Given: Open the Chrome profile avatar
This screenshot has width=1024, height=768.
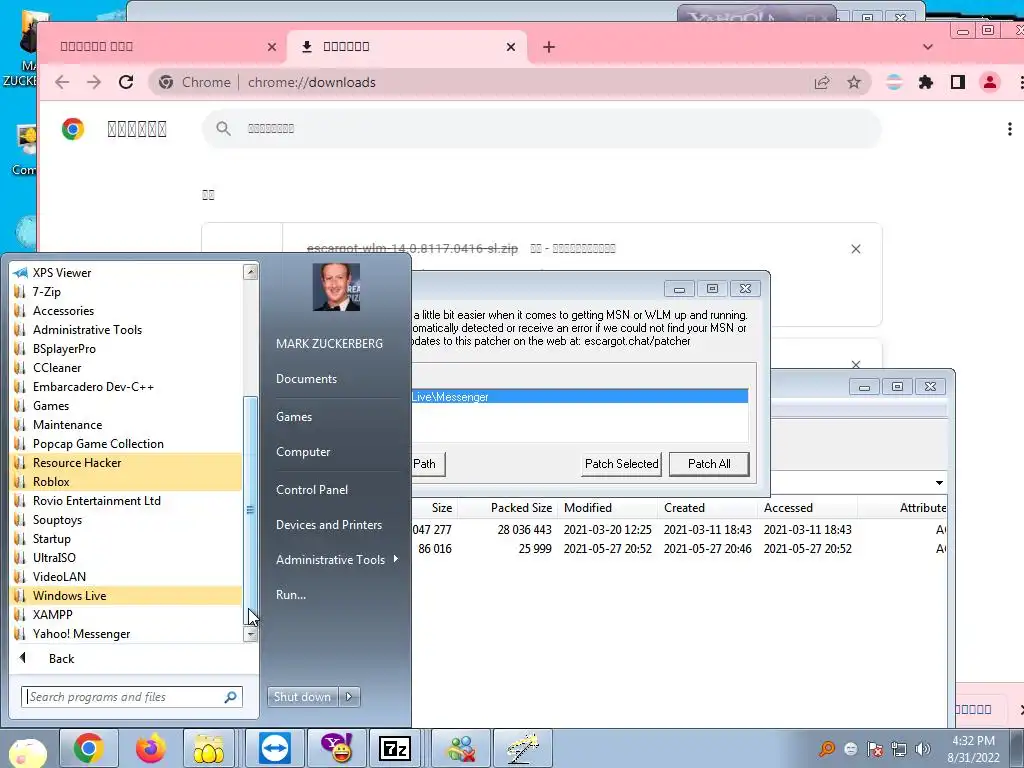Looking at the screenshot, I should (989, 82).
